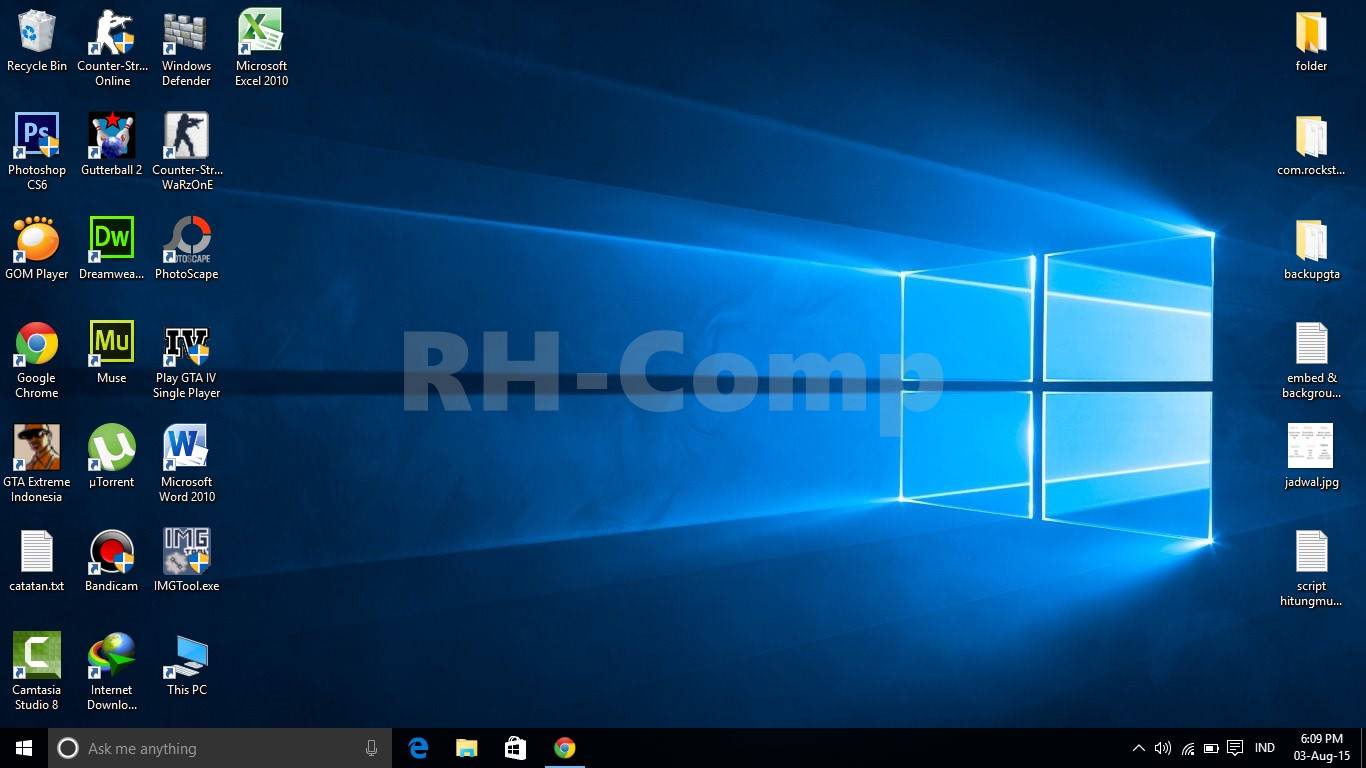Select the Bandicam shortcut
1366x768 pixels.
[112, 561]
